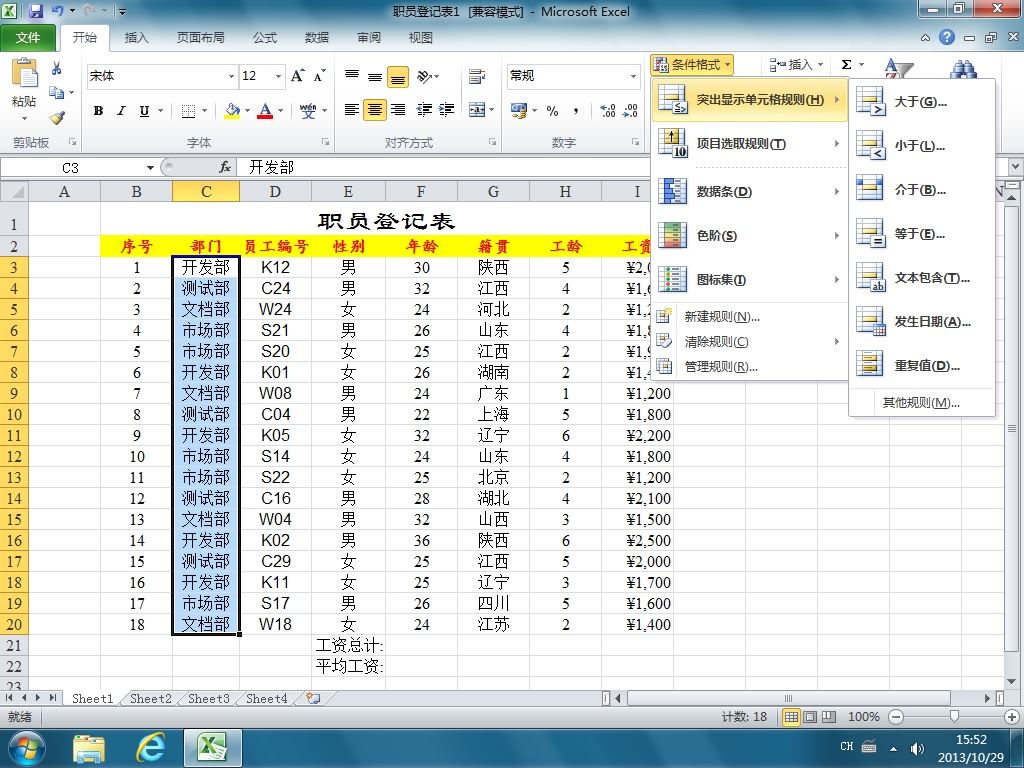Click the AutoSum sigma icon
Viewport: 1024px width, 768px height.
[x=846, y=65]
